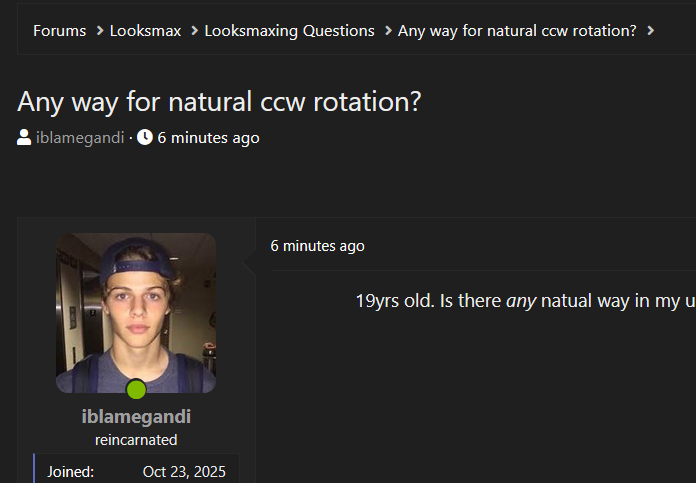Click the green online status dot
Viewport: 696px width, 483px height.
pyautogui.click(x=136, y=389)
